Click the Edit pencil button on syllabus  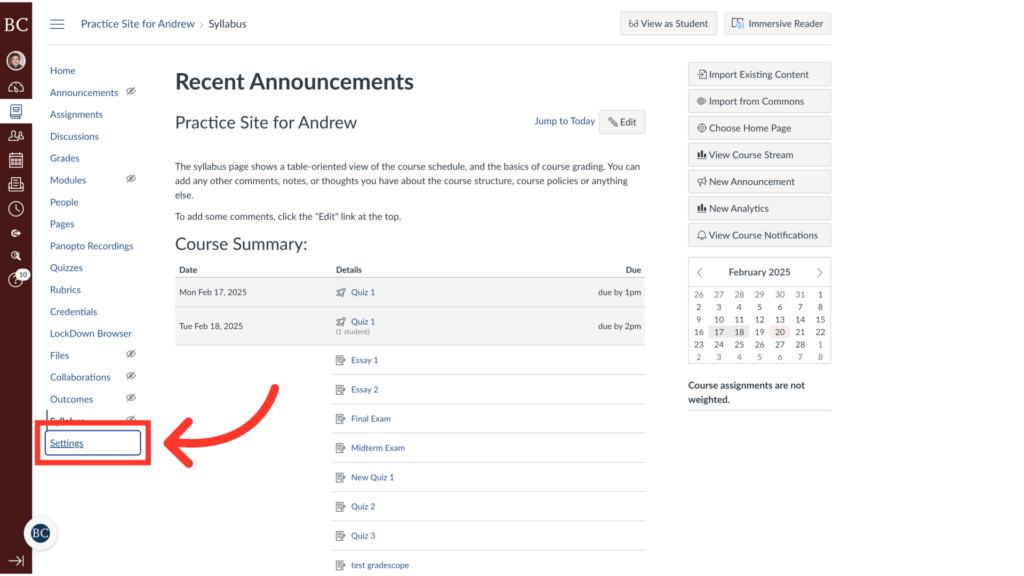(622, 121)
